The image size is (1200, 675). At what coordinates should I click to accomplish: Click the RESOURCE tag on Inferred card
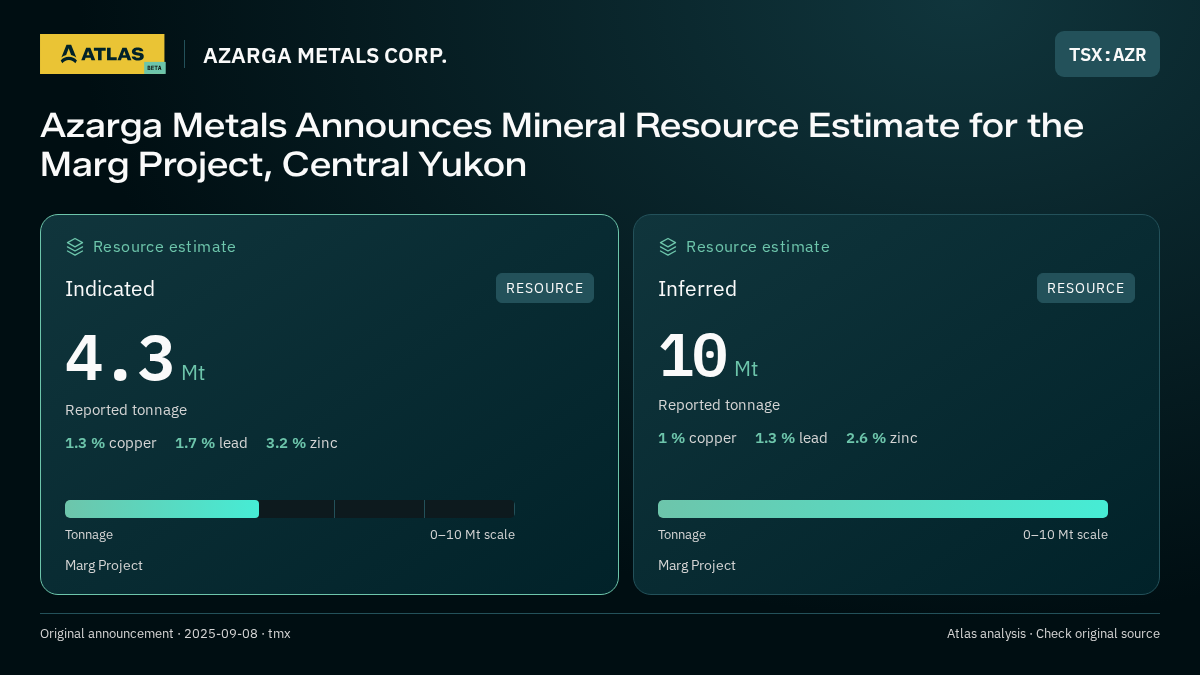click(x=1086, y=288)
